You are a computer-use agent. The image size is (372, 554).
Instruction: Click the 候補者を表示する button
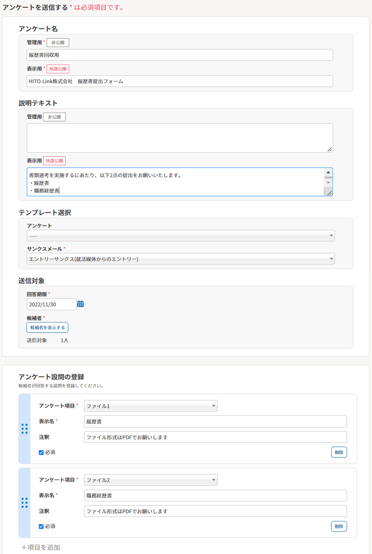(47, 328)
